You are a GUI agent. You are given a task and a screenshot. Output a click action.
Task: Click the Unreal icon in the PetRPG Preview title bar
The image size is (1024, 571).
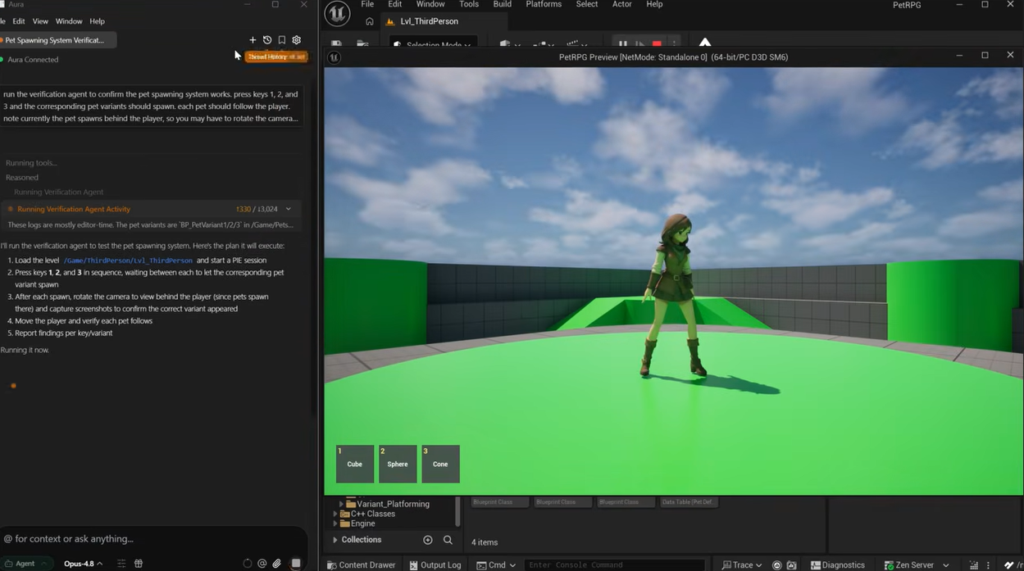pos(334,57)
